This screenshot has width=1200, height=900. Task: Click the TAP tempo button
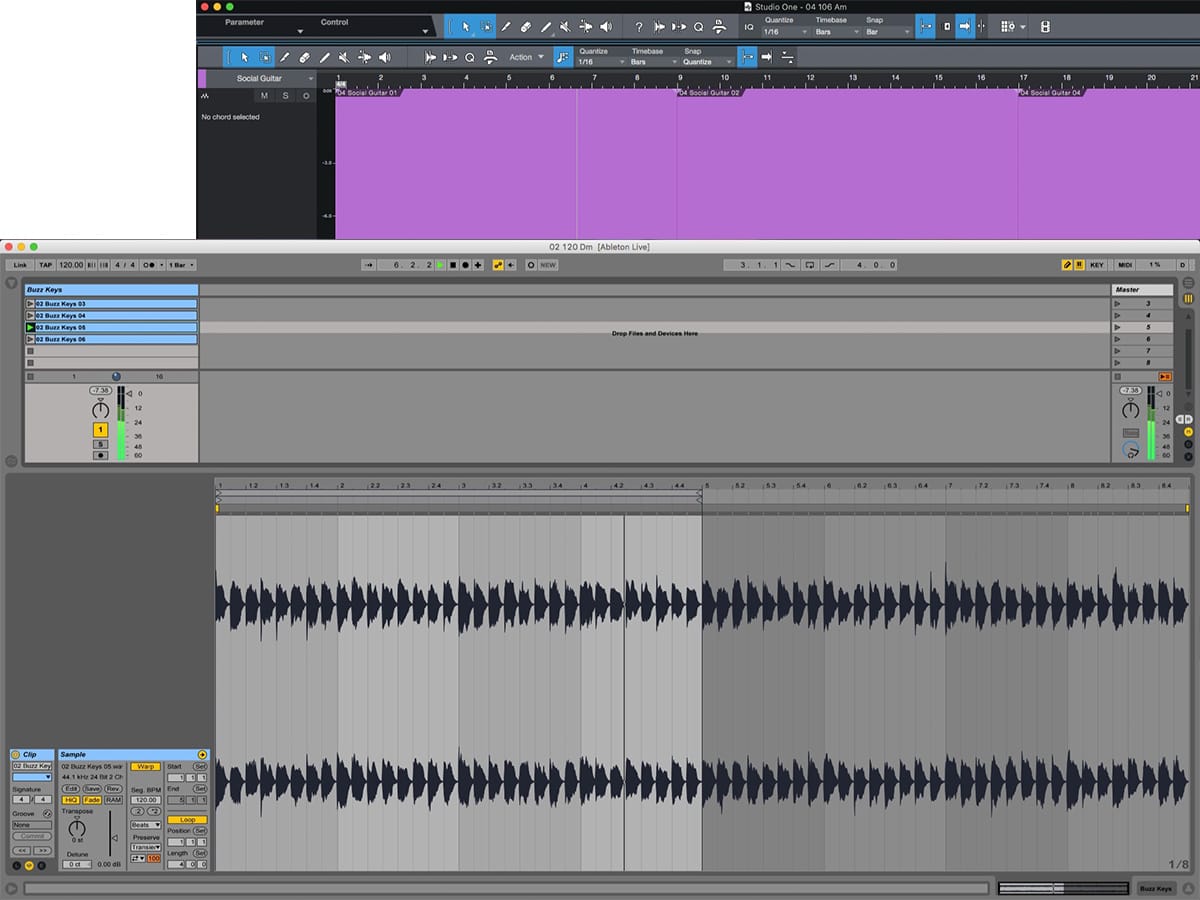pyautogui.click(x=45, y=265)
